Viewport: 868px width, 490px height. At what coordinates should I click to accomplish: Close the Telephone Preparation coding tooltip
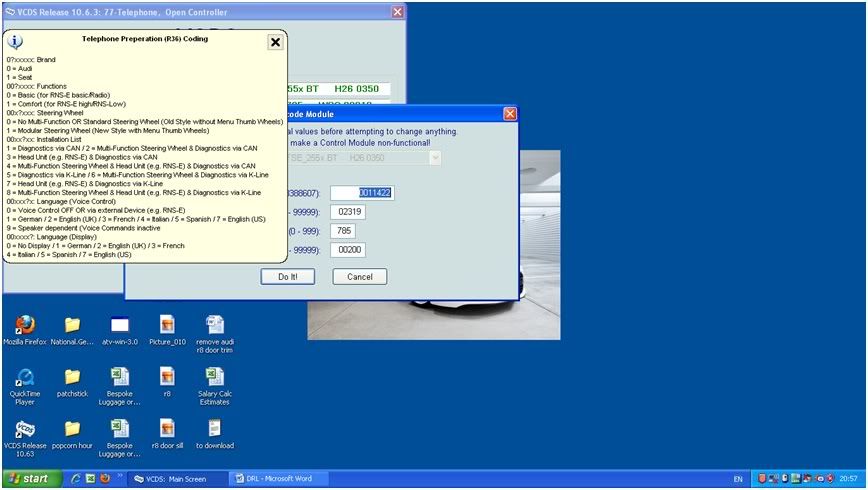tap(275, 42)
